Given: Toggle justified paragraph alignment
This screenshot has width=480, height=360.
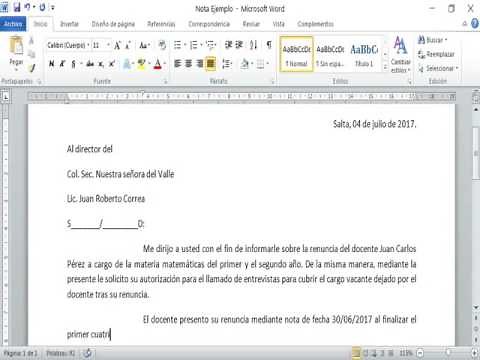Looking at the screenshot, I should [x=211, y=63].
